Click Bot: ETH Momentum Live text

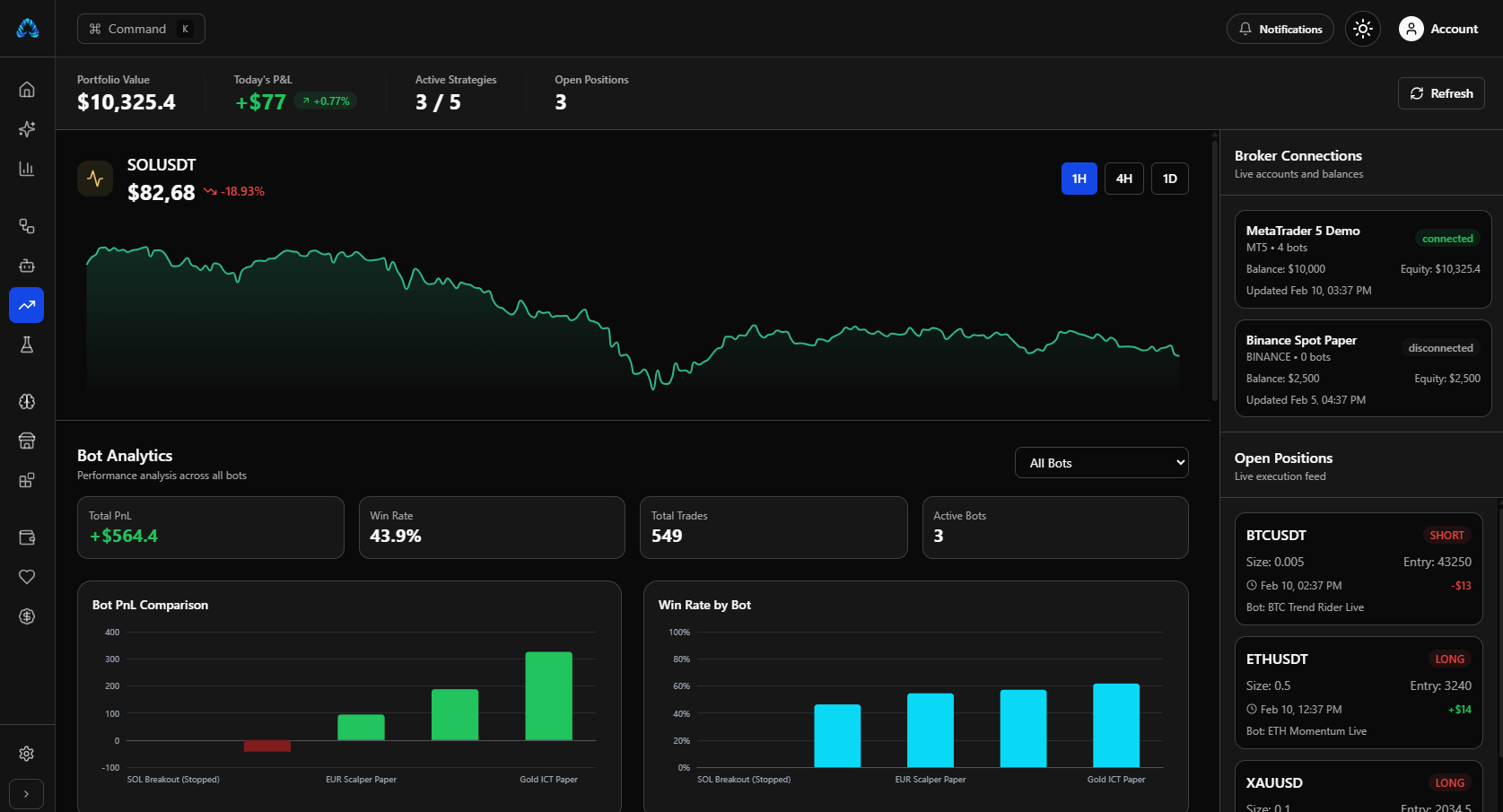(x=1306, y=731)
